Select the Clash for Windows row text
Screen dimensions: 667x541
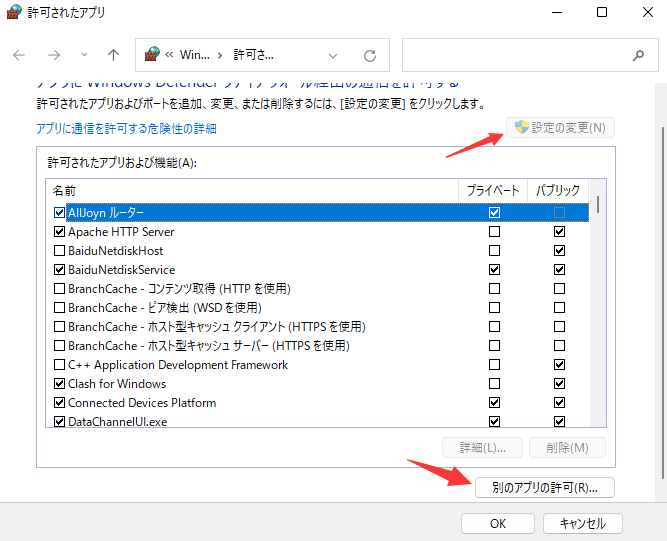[117, 384]
